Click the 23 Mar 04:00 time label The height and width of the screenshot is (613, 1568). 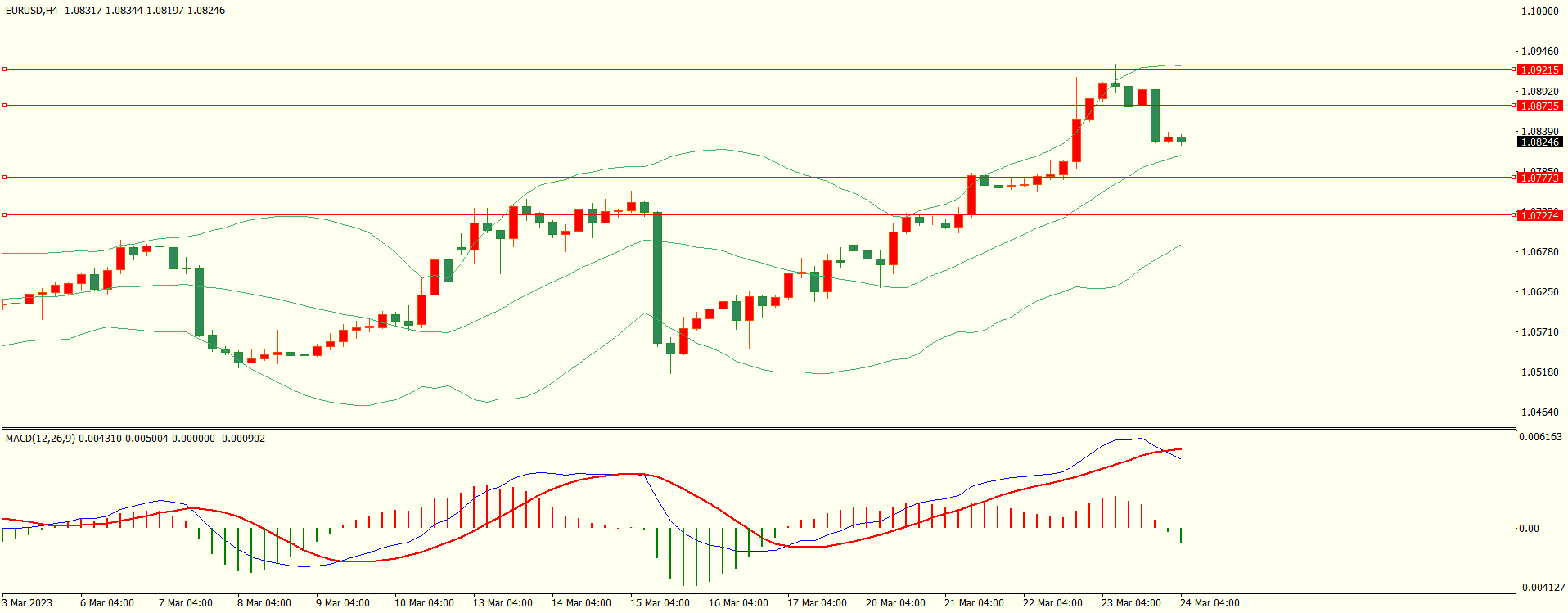(x=1131, y=603)
